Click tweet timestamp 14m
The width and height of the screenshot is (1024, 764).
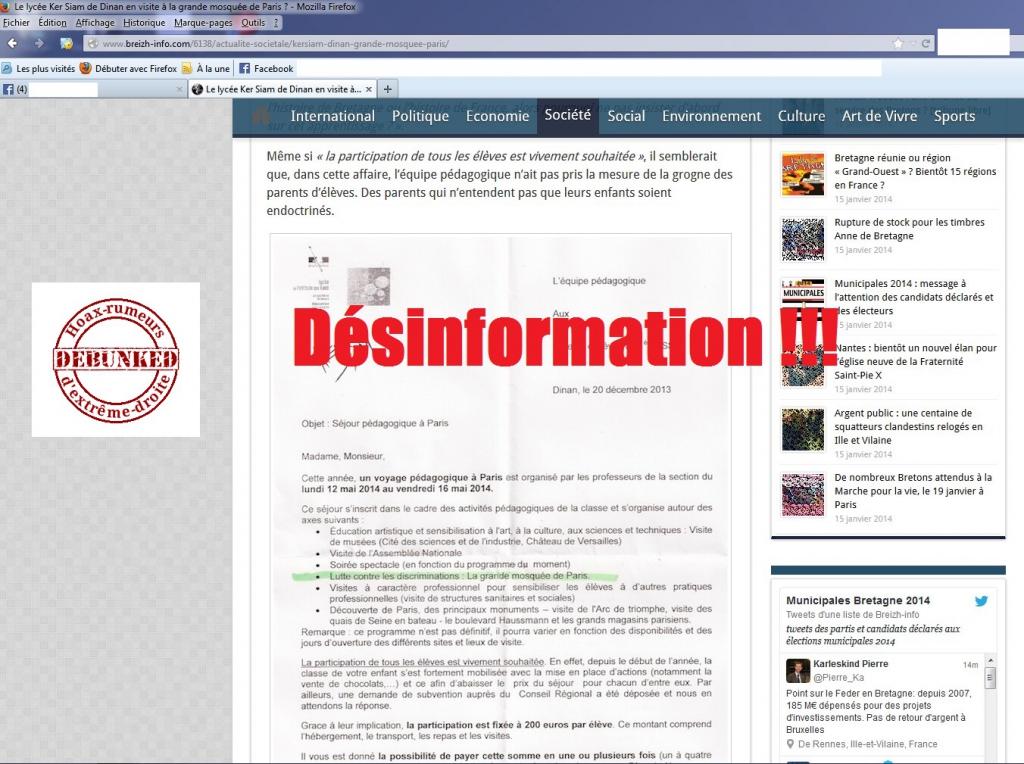(x=970, y=665)
